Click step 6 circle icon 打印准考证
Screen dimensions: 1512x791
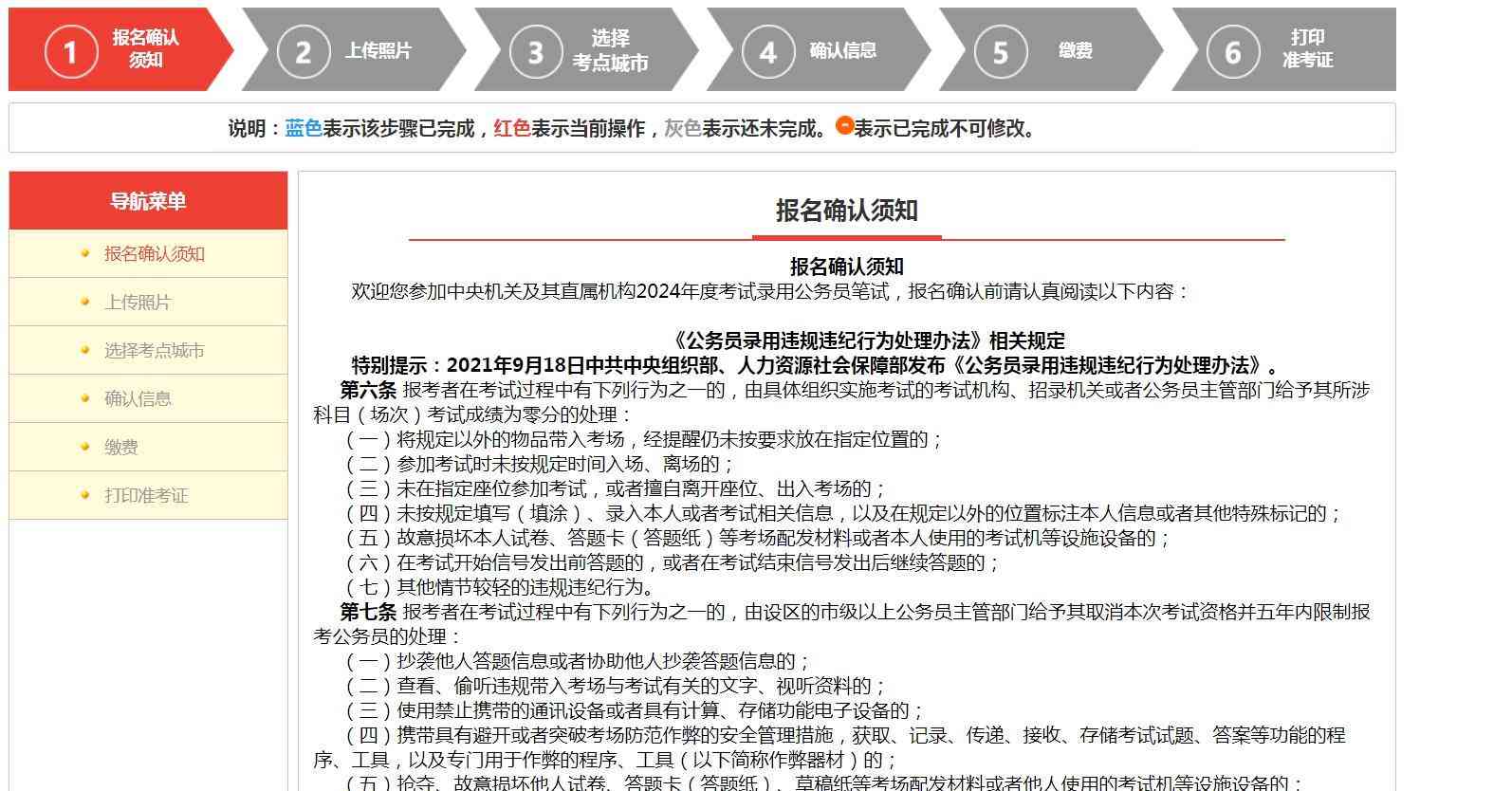click(x=1233, y=50)
